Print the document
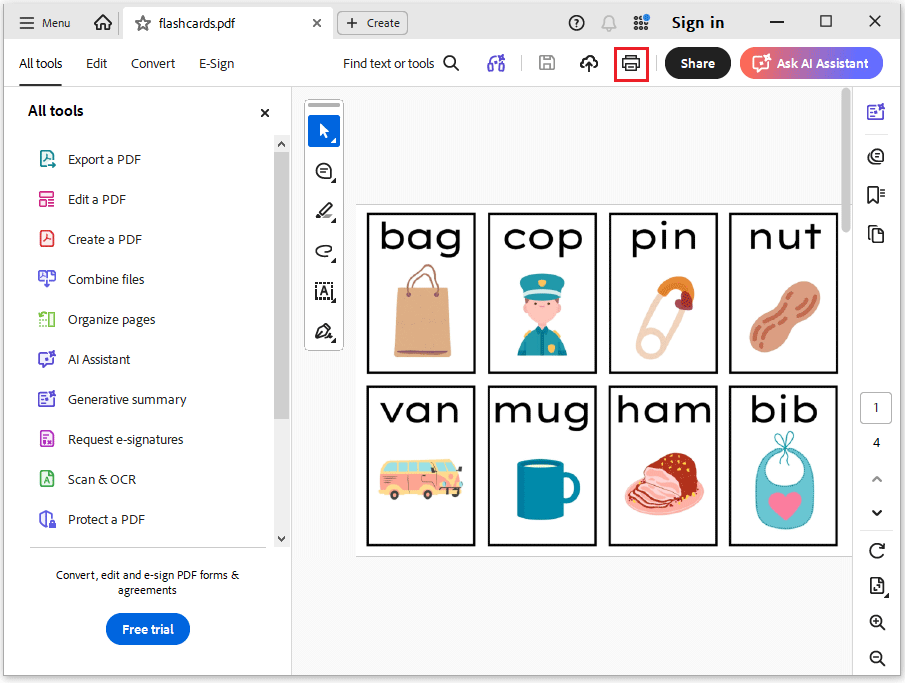This screenshot has width=905, height=683. (631, 64)
